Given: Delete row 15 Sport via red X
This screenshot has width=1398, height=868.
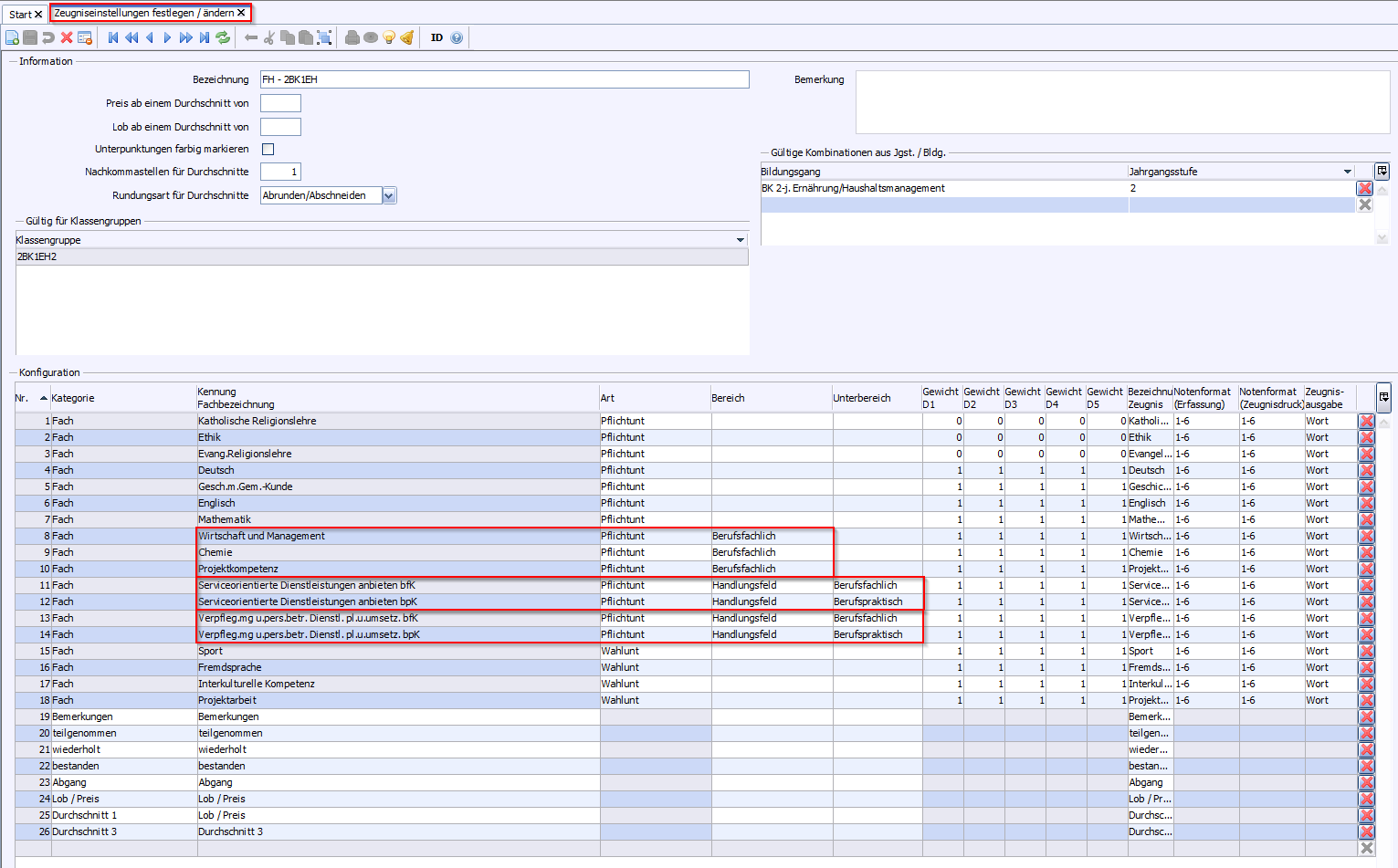Looking at the screenshot, I should 1366,651.
